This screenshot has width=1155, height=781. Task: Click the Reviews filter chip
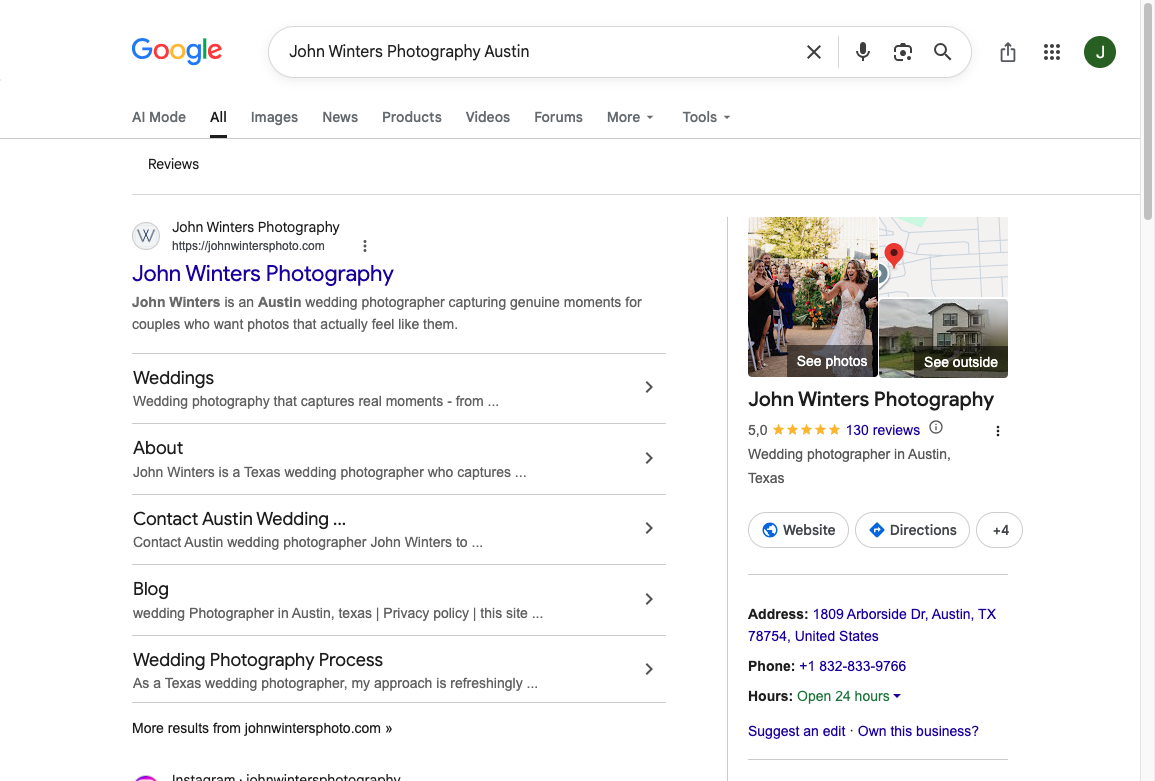[173, 164]
